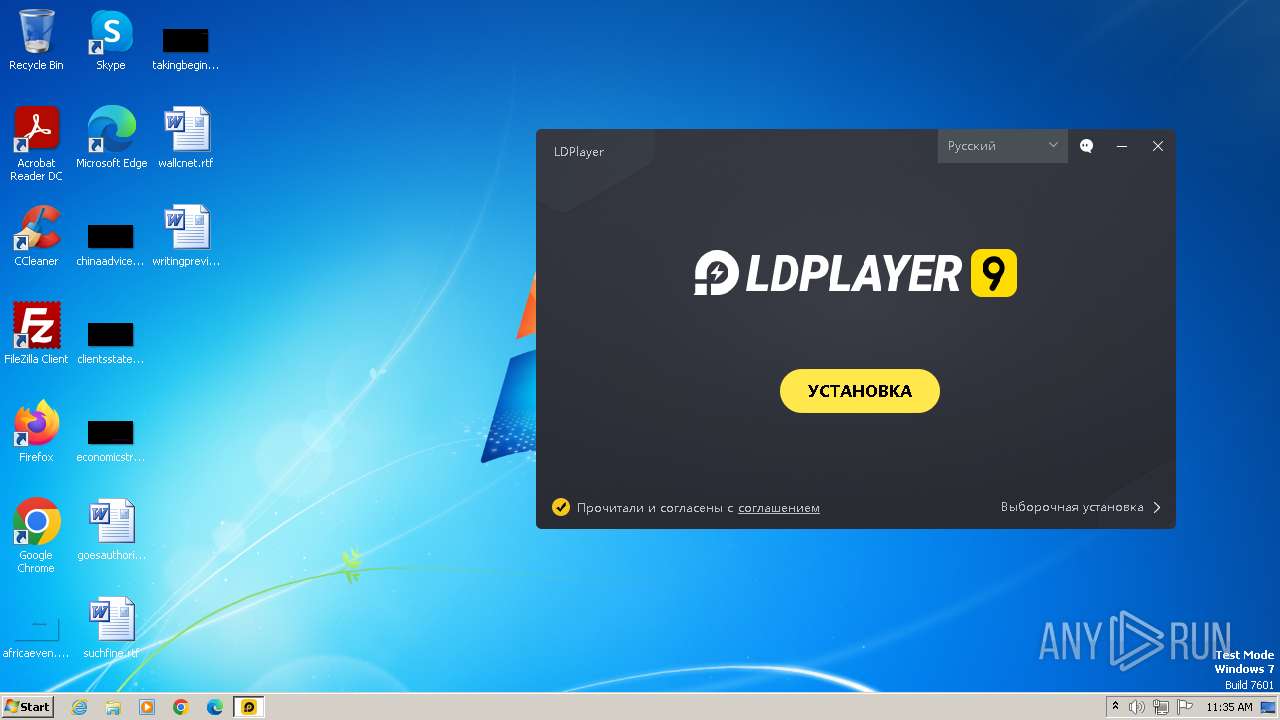Open the Recycle Bin desktop icon
1280x720 pixels.
click(36, 40)
